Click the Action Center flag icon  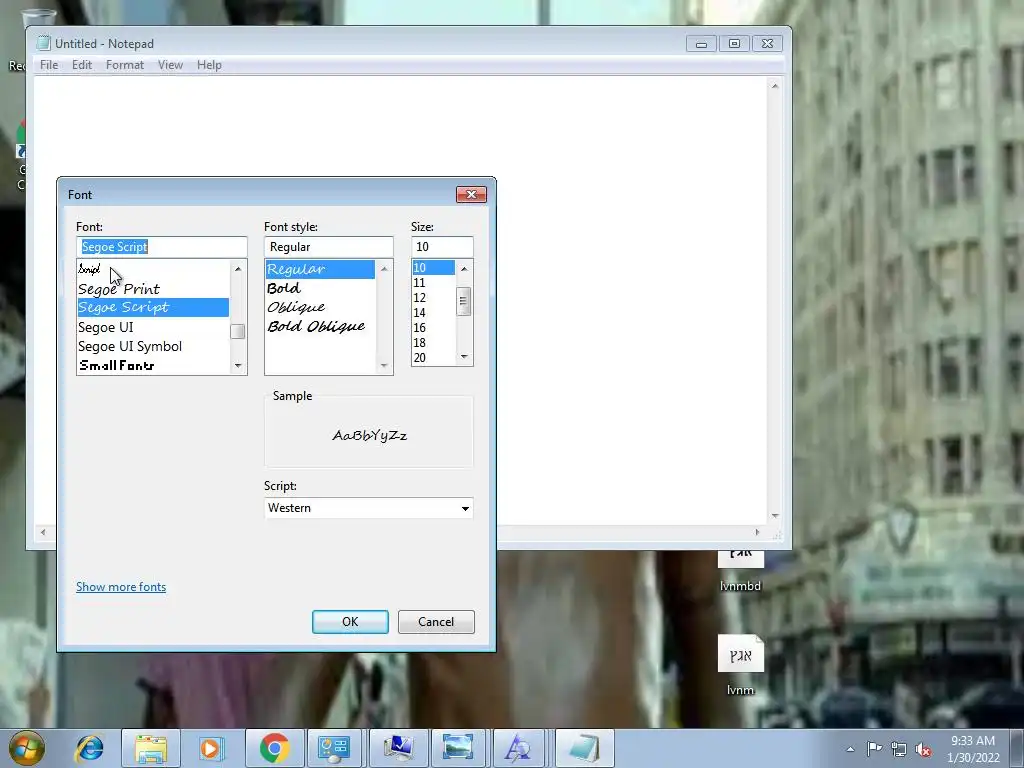874,749
